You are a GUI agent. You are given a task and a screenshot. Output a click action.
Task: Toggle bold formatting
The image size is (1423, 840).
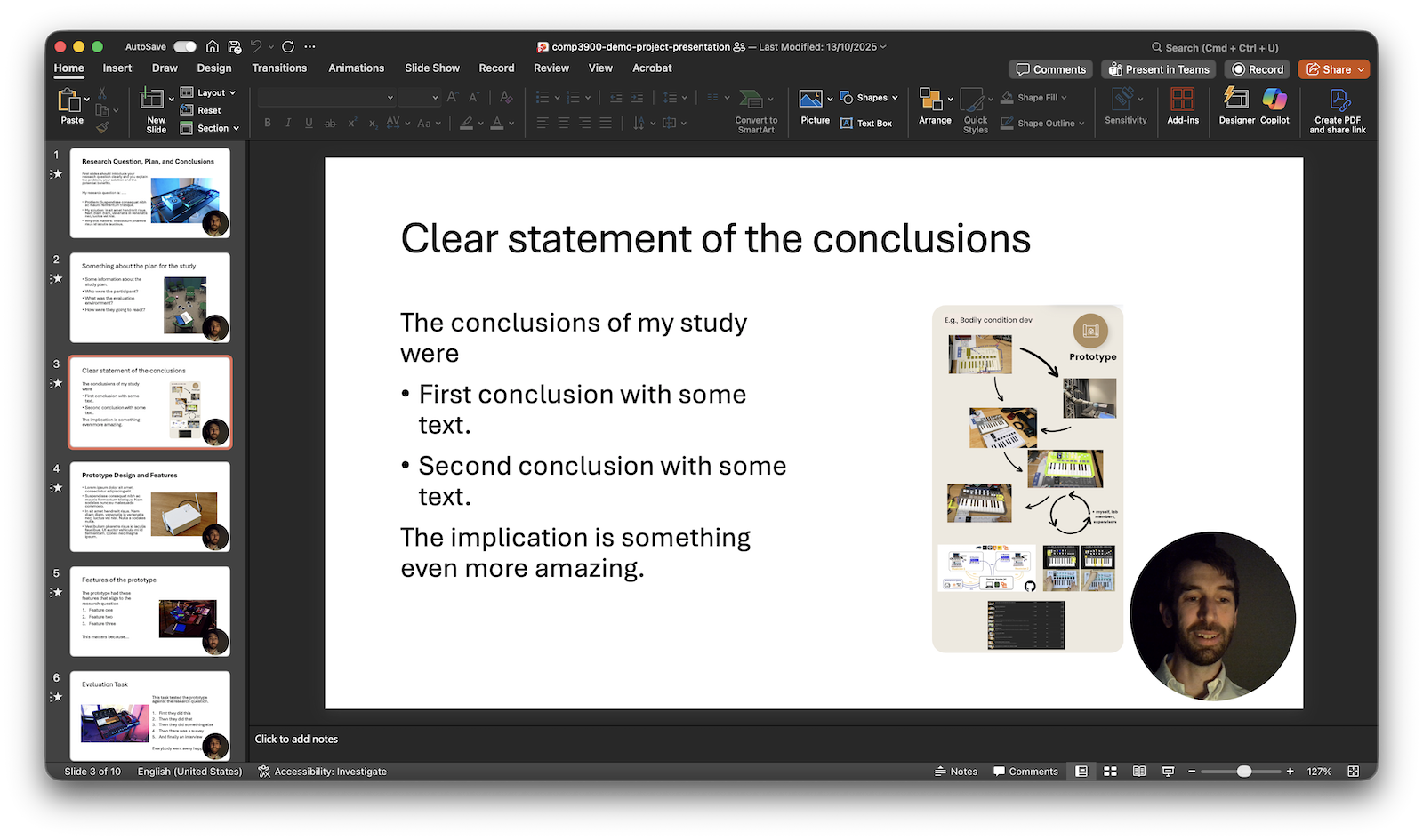267,123
